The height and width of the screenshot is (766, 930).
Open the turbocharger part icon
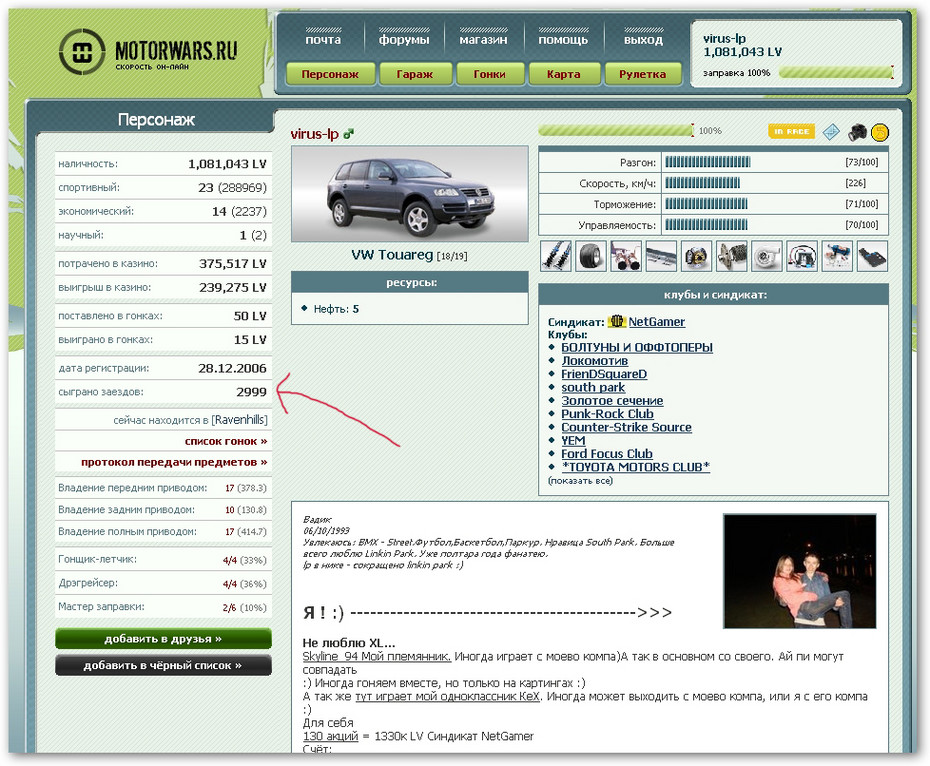tap(766, 256)
